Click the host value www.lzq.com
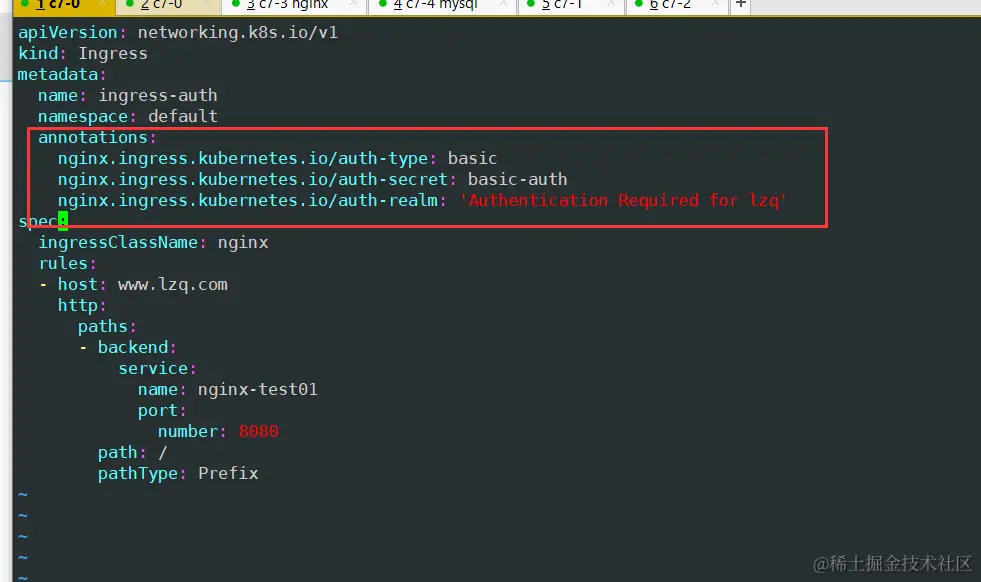 [x=173, y=285]
